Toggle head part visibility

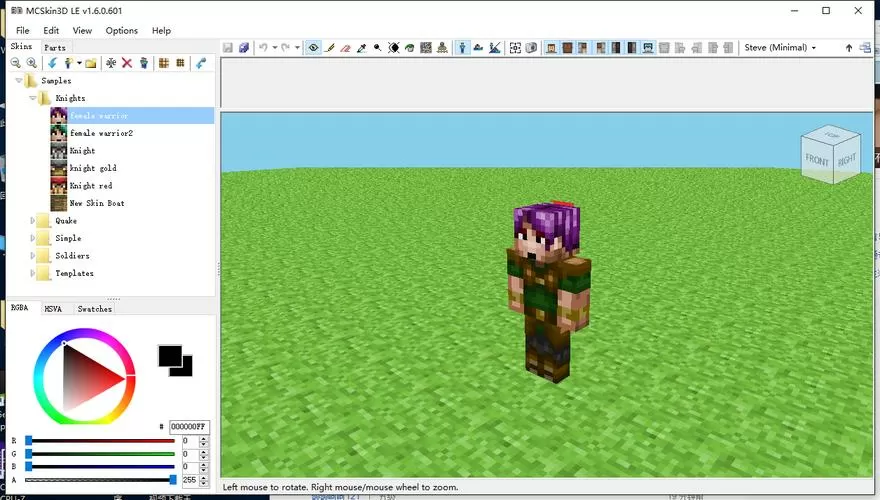(x=552, y=48)
